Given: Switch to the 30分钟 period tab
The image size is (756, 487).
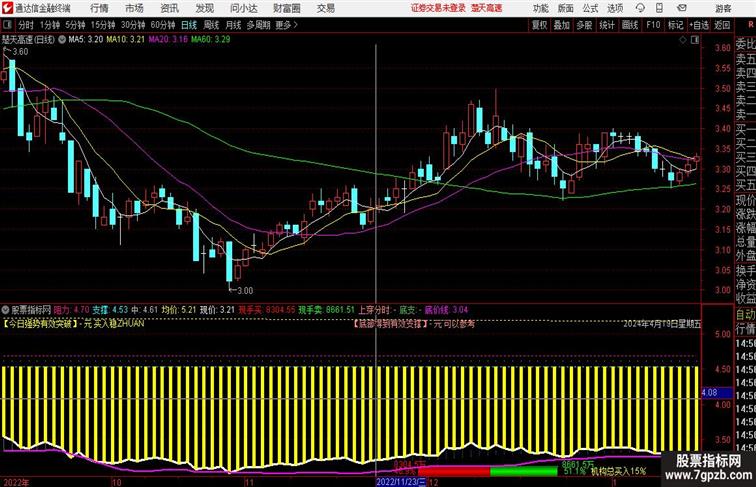Looking at the screenshot, I should pyautogui.click(x=133, y=25).
